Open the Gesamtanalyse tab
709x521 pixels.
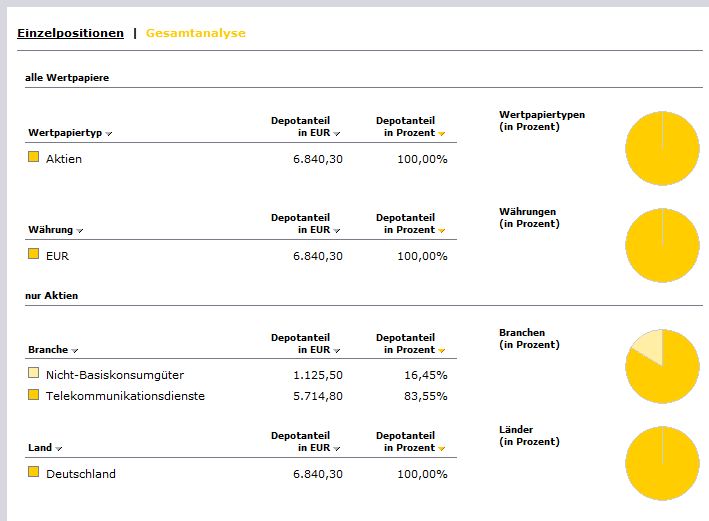click(195, 33)
